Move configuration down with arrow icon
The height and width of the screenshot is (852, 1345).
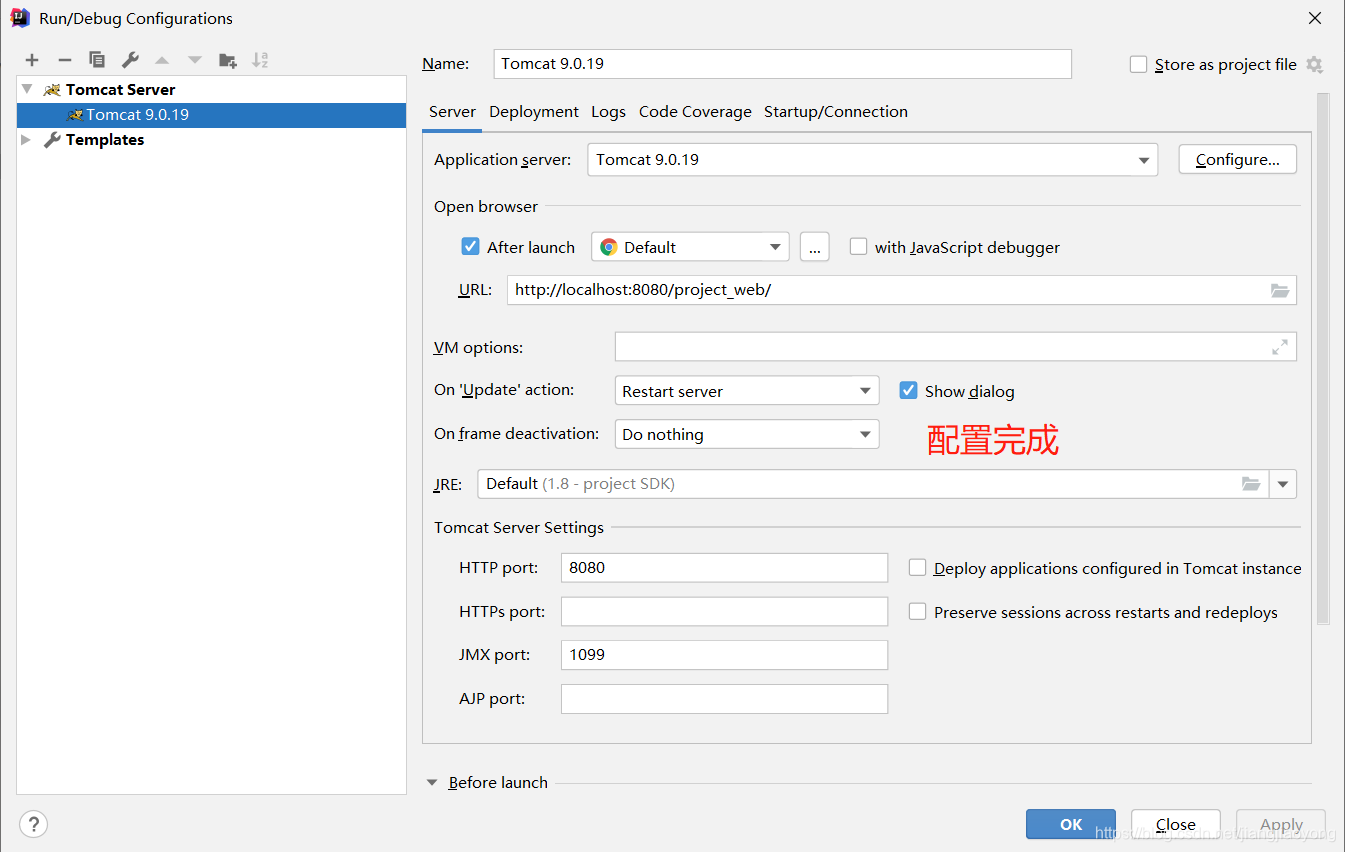195,60
